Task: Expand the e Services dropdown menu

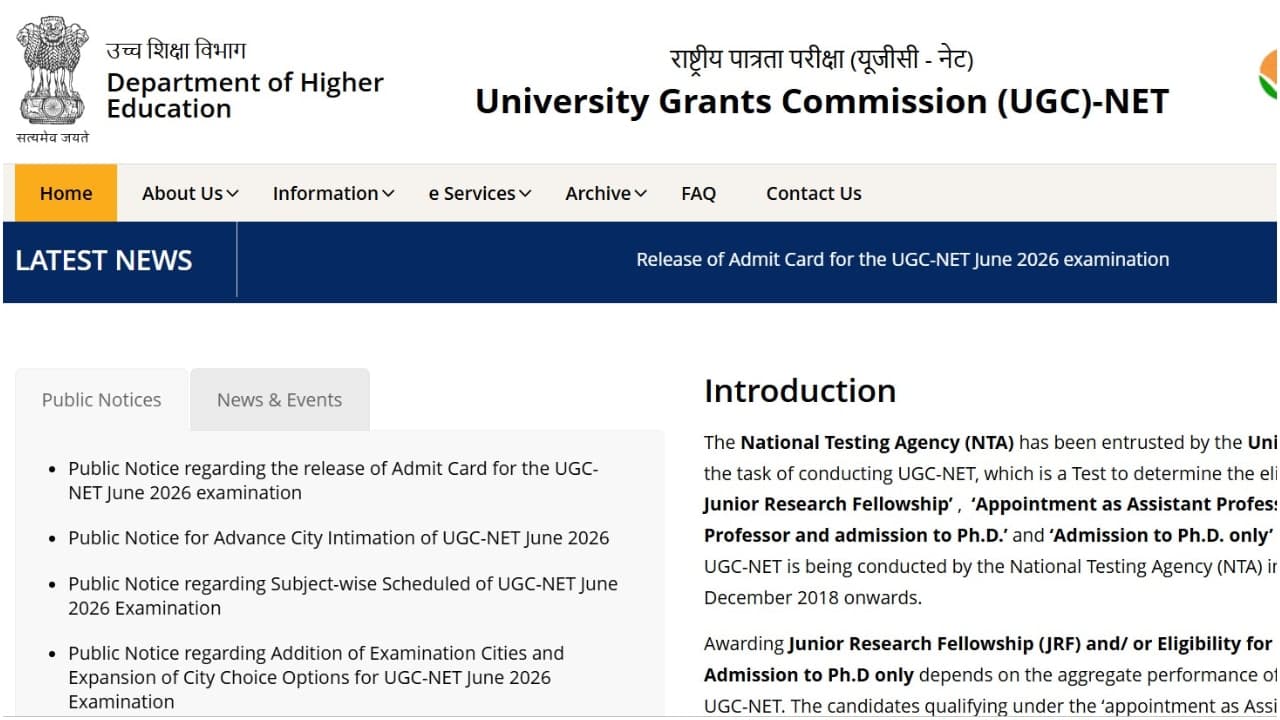Action: click(x=480, y=194)
